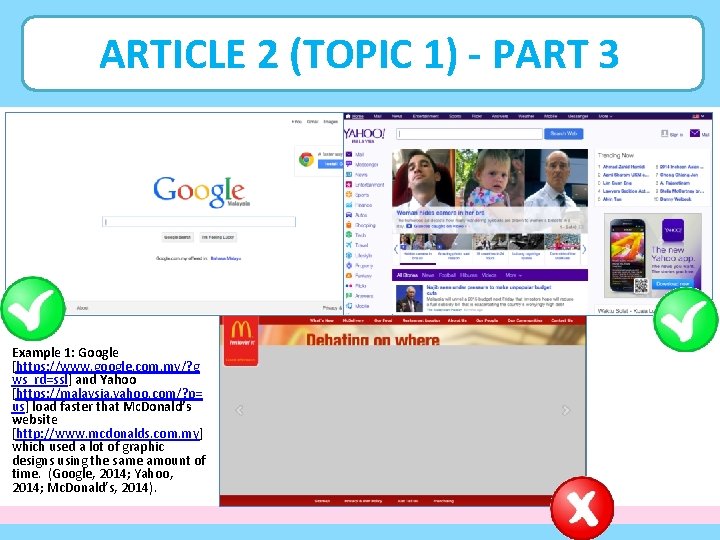
Task: Open Football tab in Yahoo stories bar
Action: pos(447,275)
